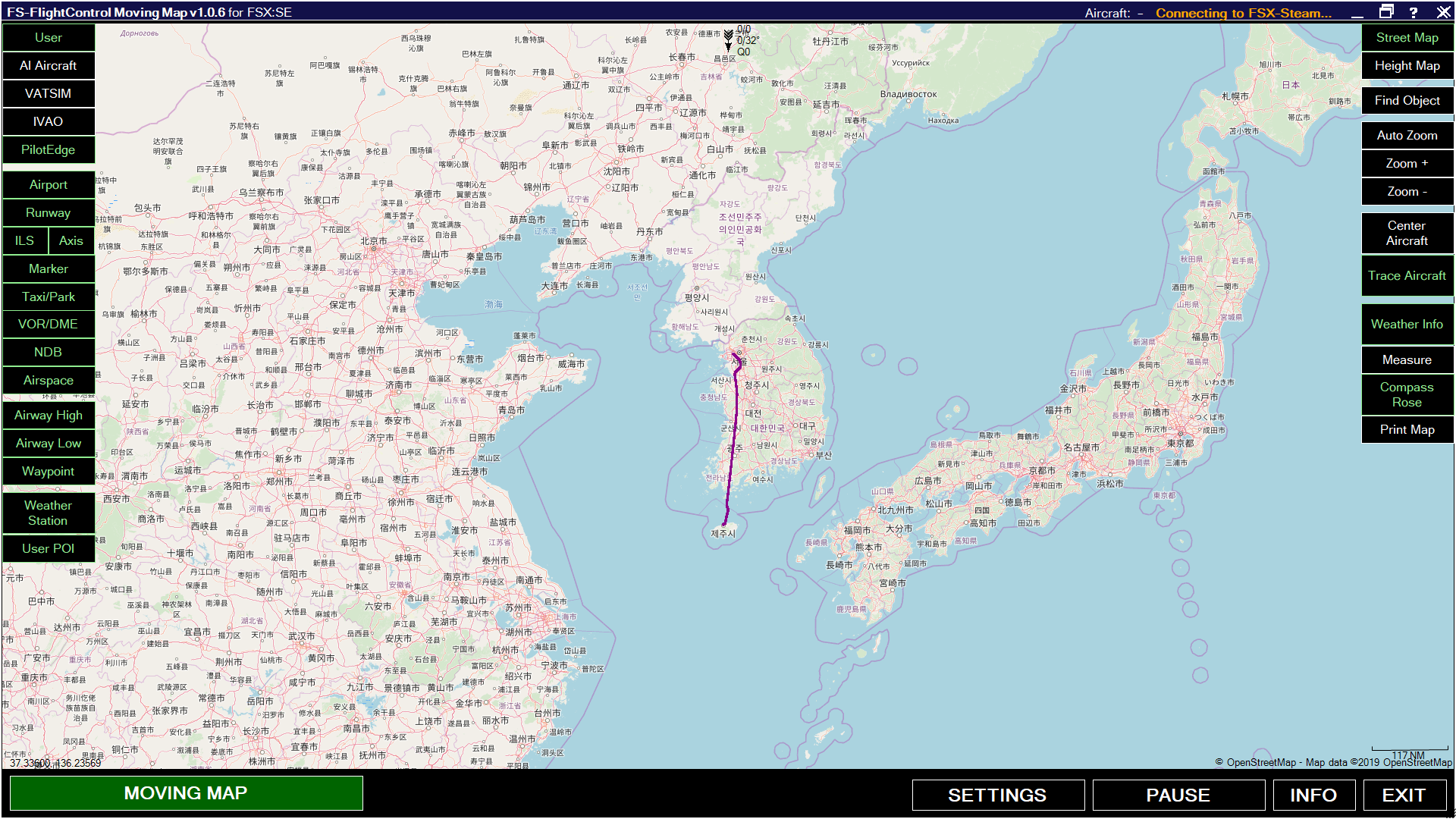Toggle VATSIM traffic display

pyautogui.click(x=49, y=93)
